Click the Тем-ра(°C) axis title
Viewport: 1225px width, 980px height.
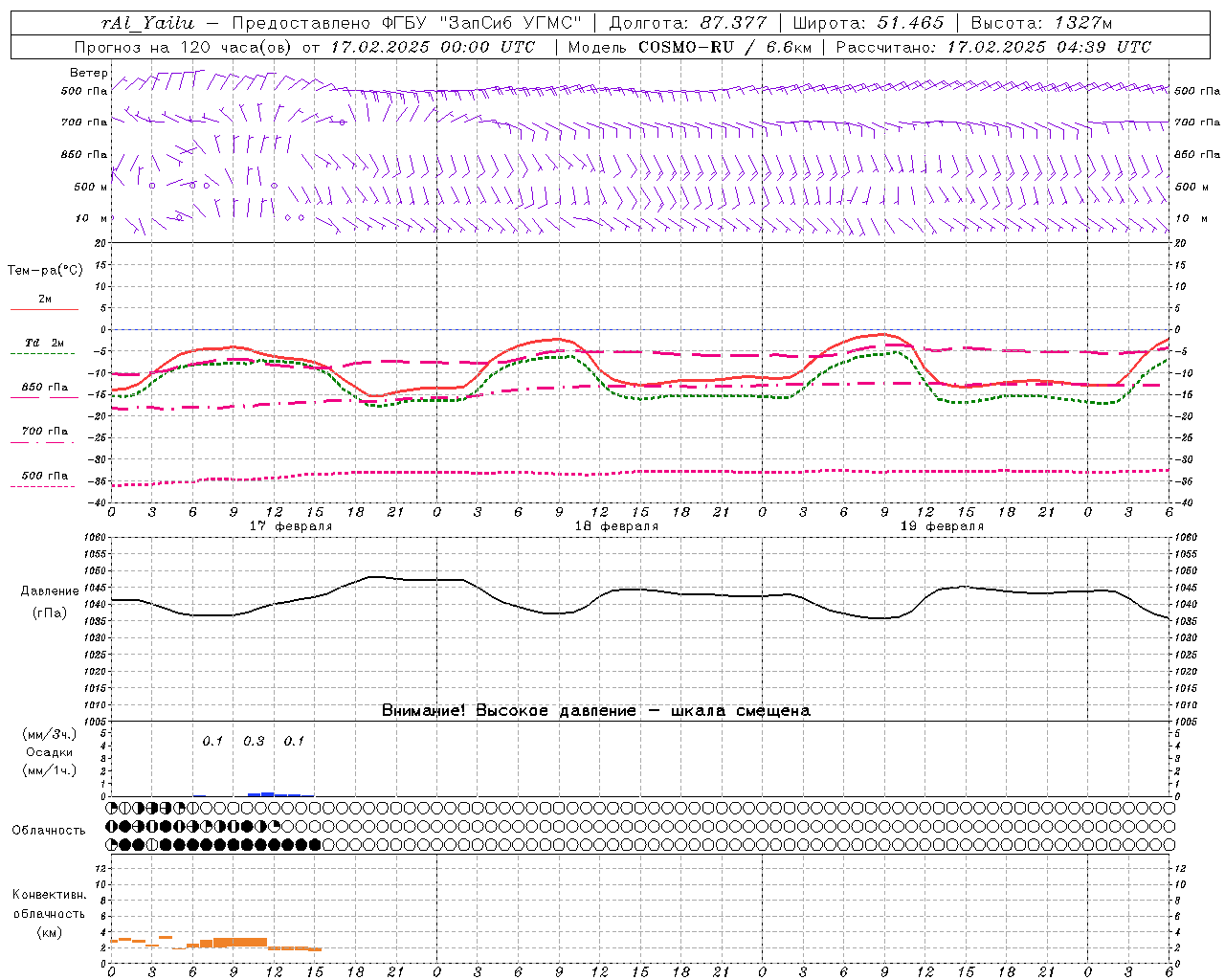coord(45,271)
